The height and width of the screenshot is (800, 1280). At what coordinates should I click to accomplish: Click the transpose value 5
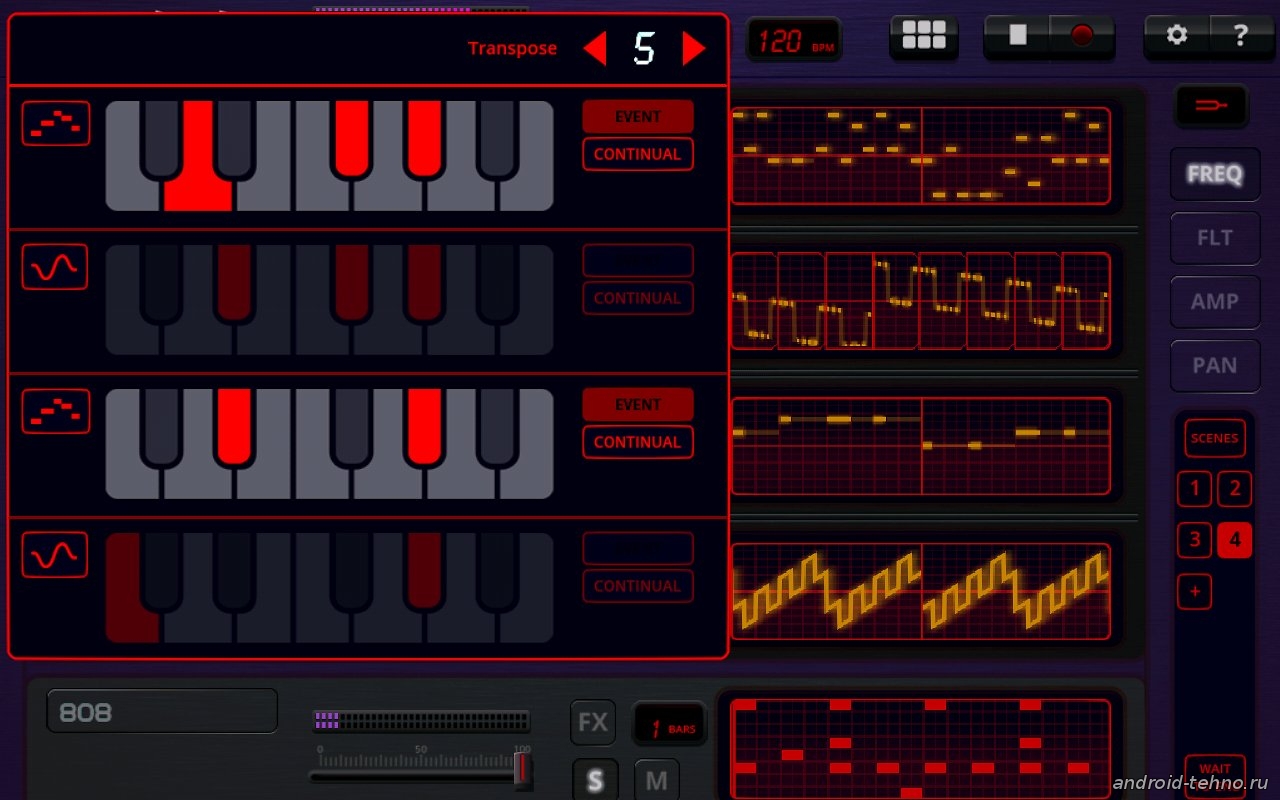644,48
